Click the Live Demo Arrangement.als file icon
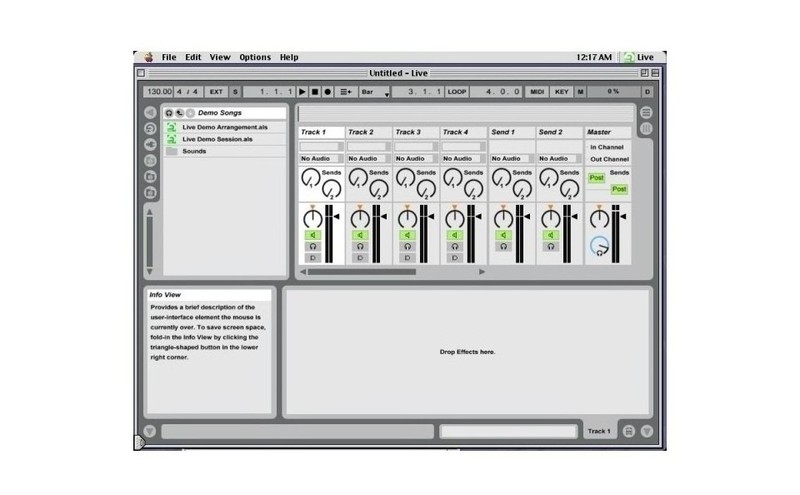Image resolution: width=800 pixels, height=495 pixels. pyautogui.click(x=172, y=127)
